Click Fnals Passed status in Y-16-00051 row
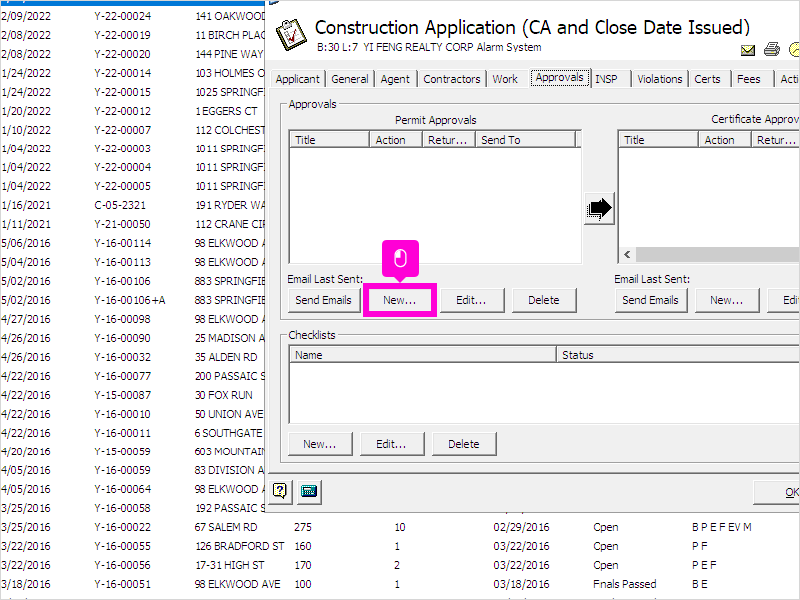 (624, 584)
